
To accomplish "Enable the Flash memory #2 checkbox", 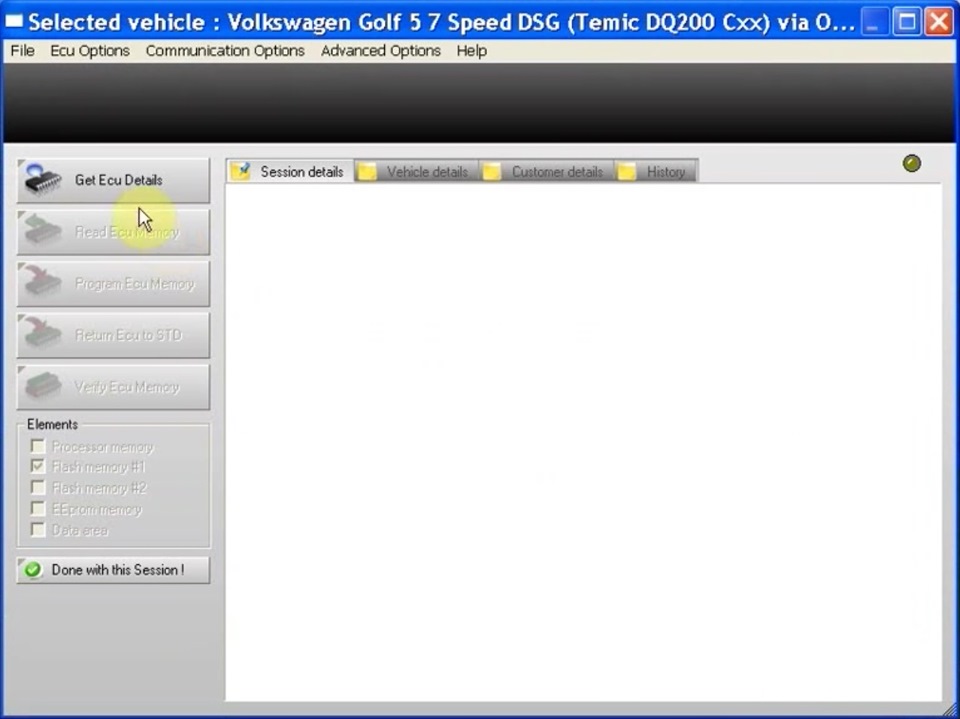I will (38, 487).
